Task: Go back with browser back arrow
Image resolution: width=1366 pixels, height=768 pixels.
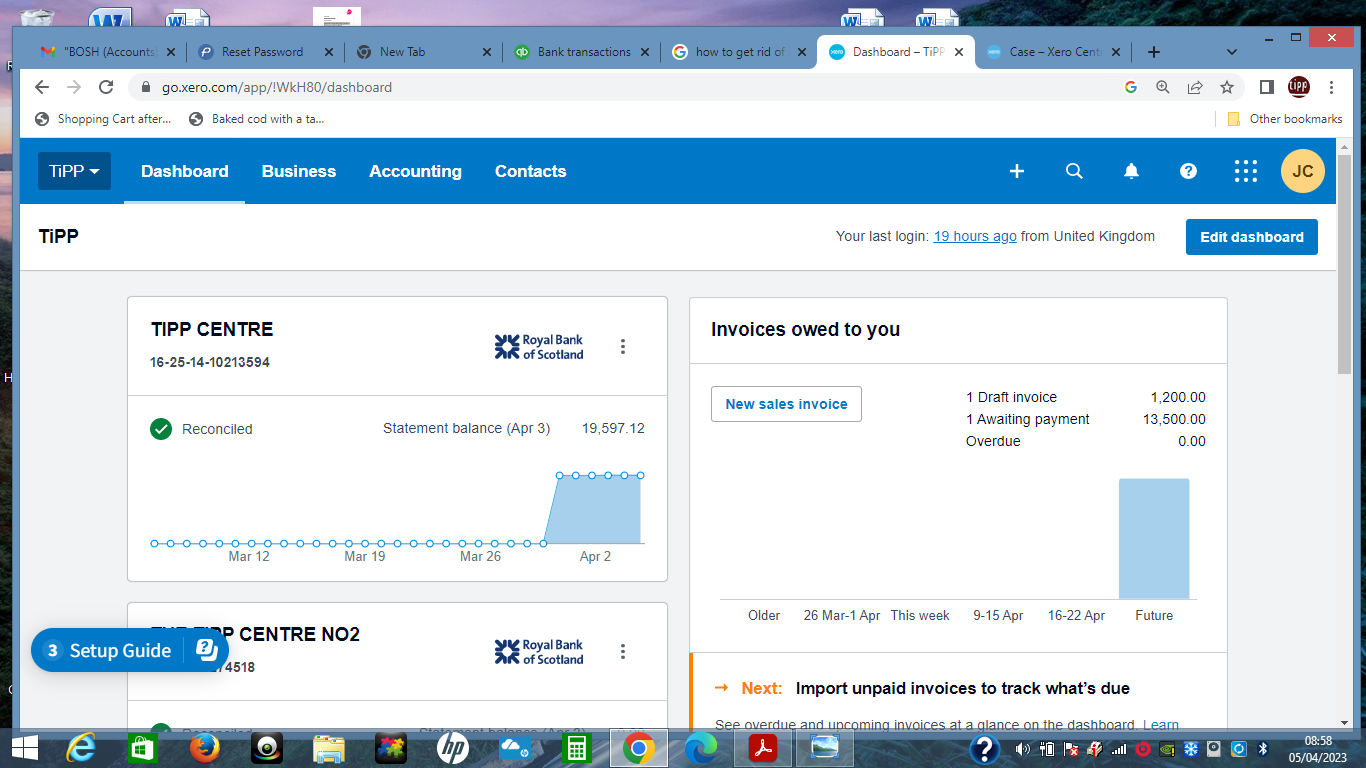Action: (42, 87)
